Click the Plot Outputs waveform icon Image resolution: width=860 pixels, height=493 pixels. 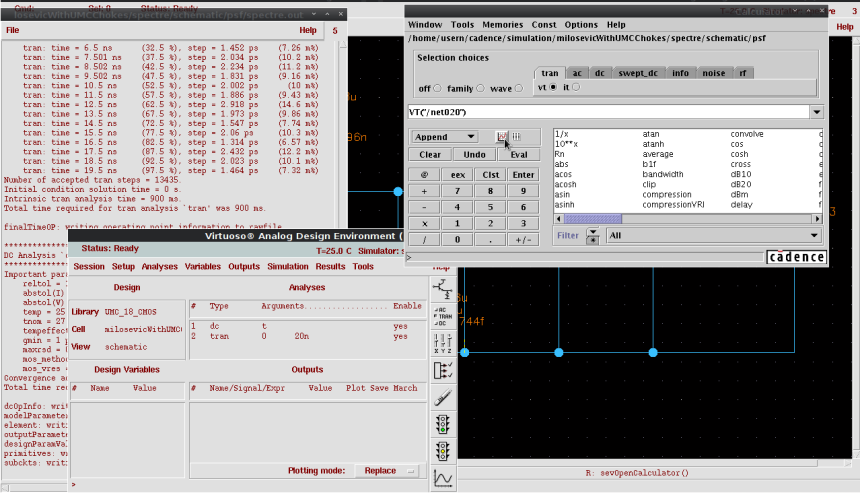pos(443,478)
